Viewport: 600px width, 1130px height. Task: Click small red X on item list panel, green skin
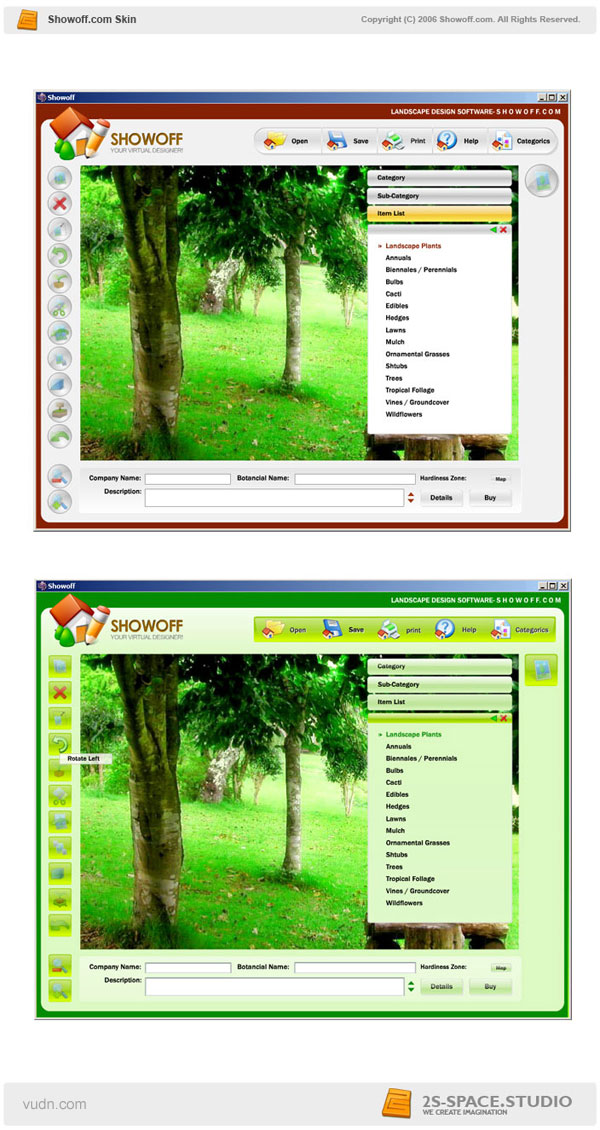(503, 719)
